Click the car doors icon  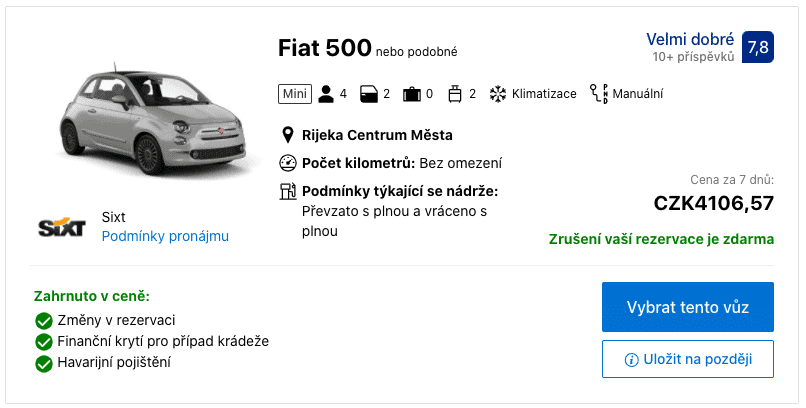[369, 94]
